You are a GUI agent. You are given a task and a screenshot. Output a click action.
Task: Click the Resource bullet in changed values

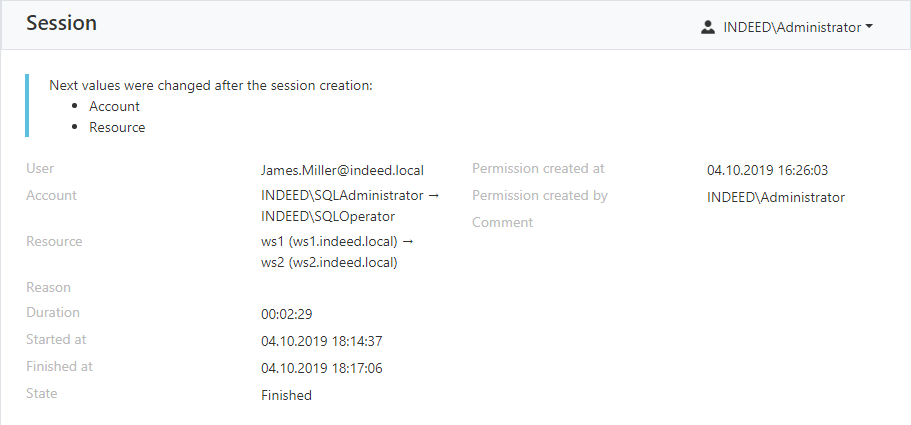117,127
